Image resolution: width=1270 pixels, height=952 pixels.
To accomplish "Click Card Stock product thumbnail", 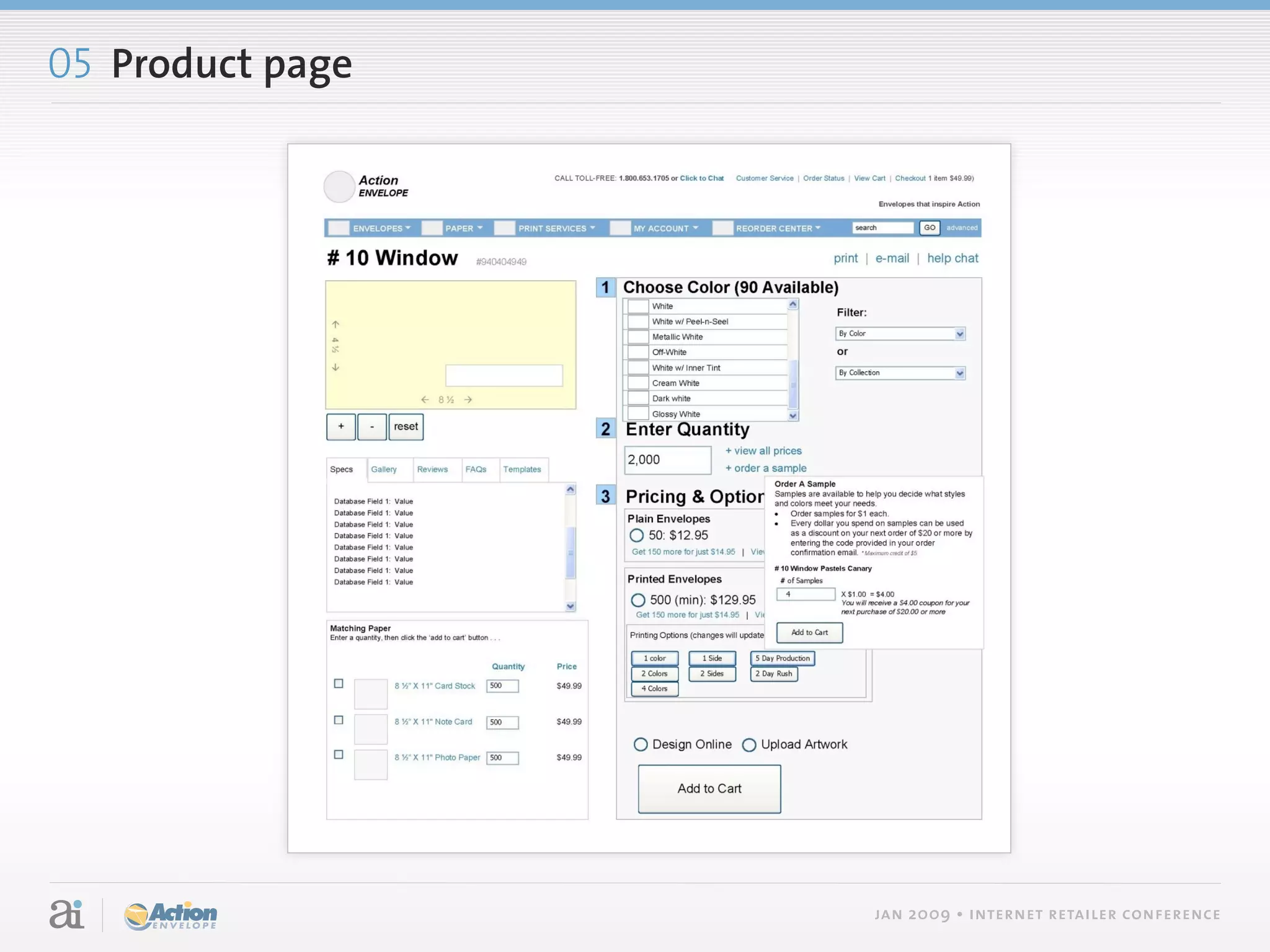I will tap(370, 694).
